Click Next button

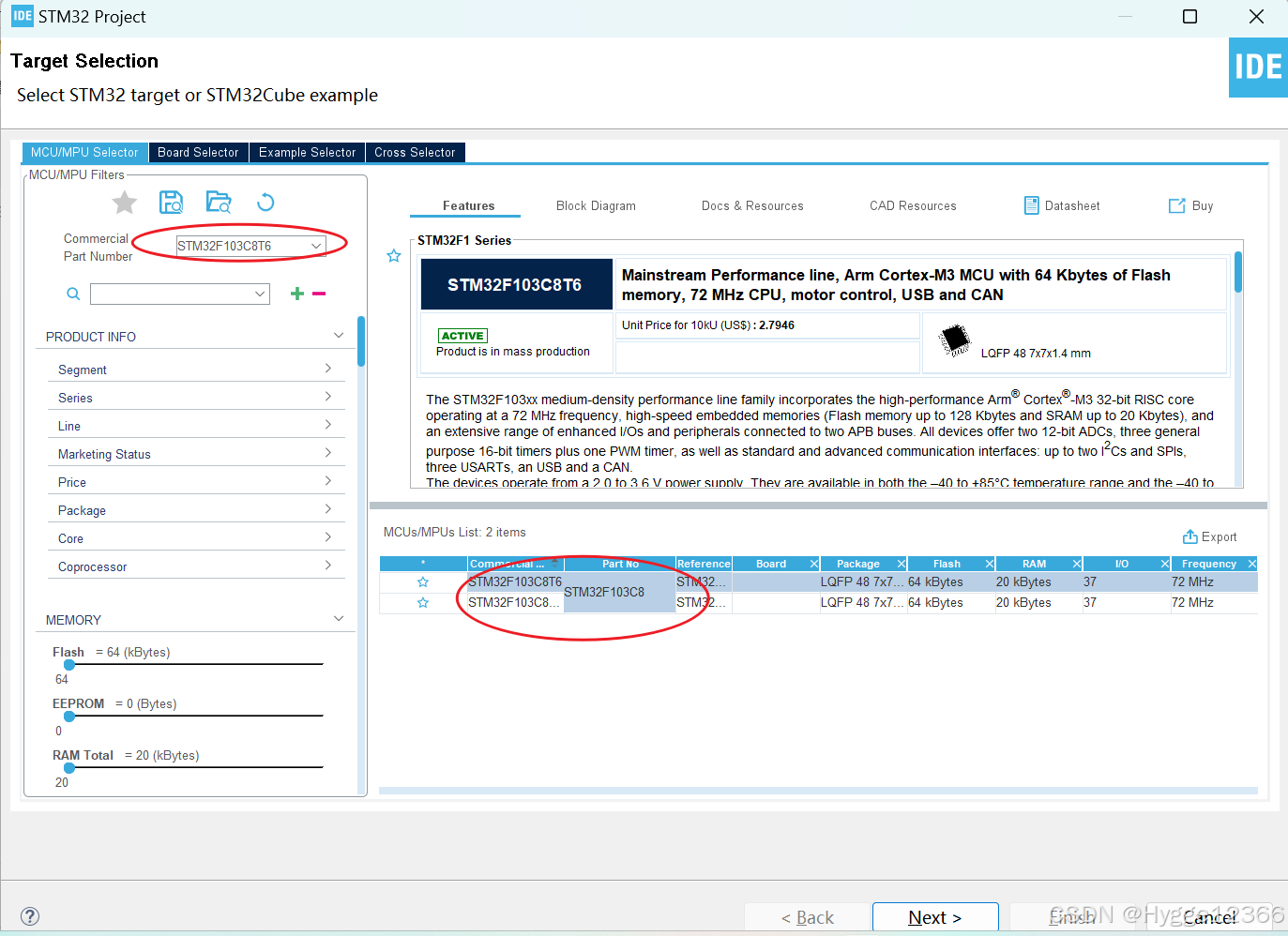tap(935, 917)
